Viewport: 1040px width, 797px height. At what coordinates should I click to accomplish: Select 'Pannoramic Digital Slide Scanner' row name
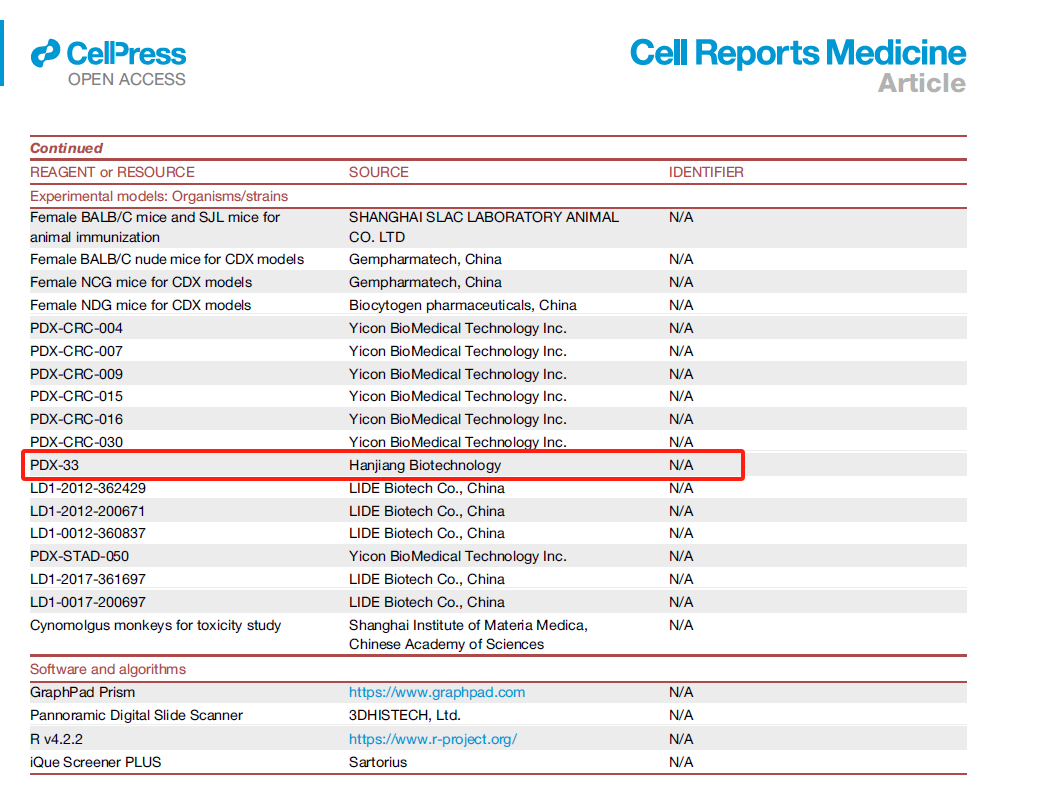(x=136, y=715)
